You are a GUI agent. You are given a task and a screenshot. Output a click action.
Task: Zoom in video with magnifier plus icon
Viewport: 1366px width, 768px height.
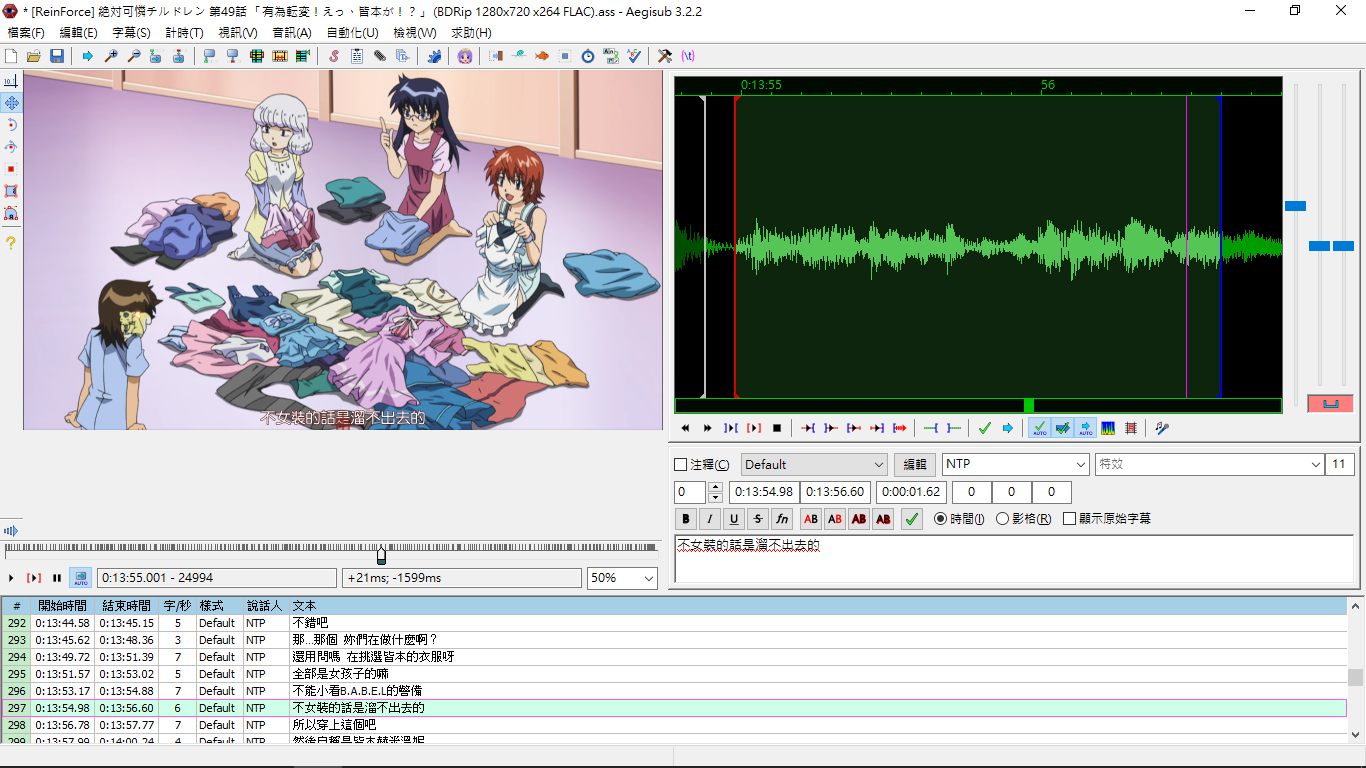pyautogui.click(x=111, y=56)
